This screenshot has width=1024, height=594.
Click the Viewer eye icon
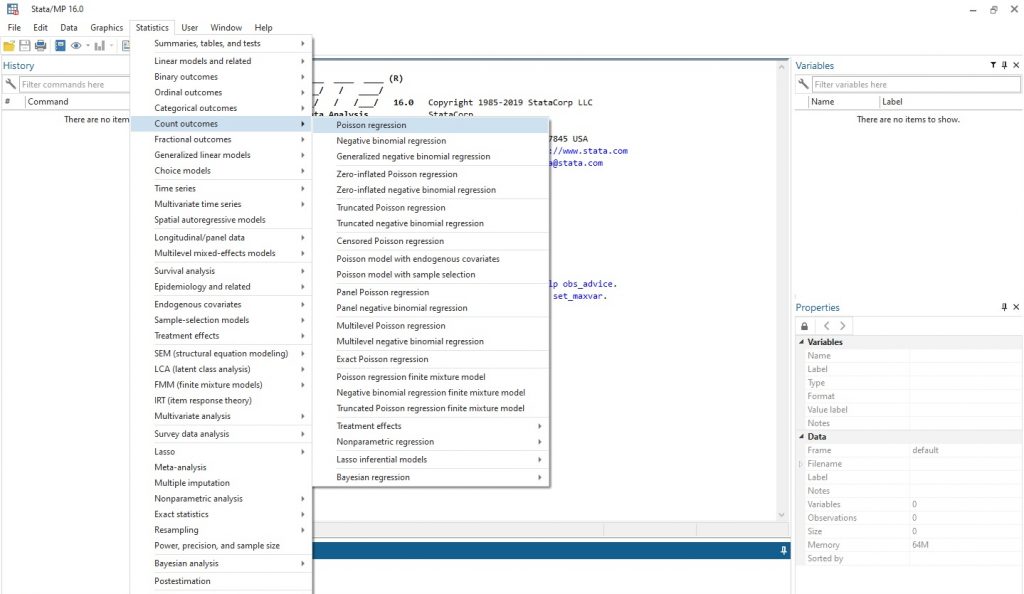pos(76,44)
